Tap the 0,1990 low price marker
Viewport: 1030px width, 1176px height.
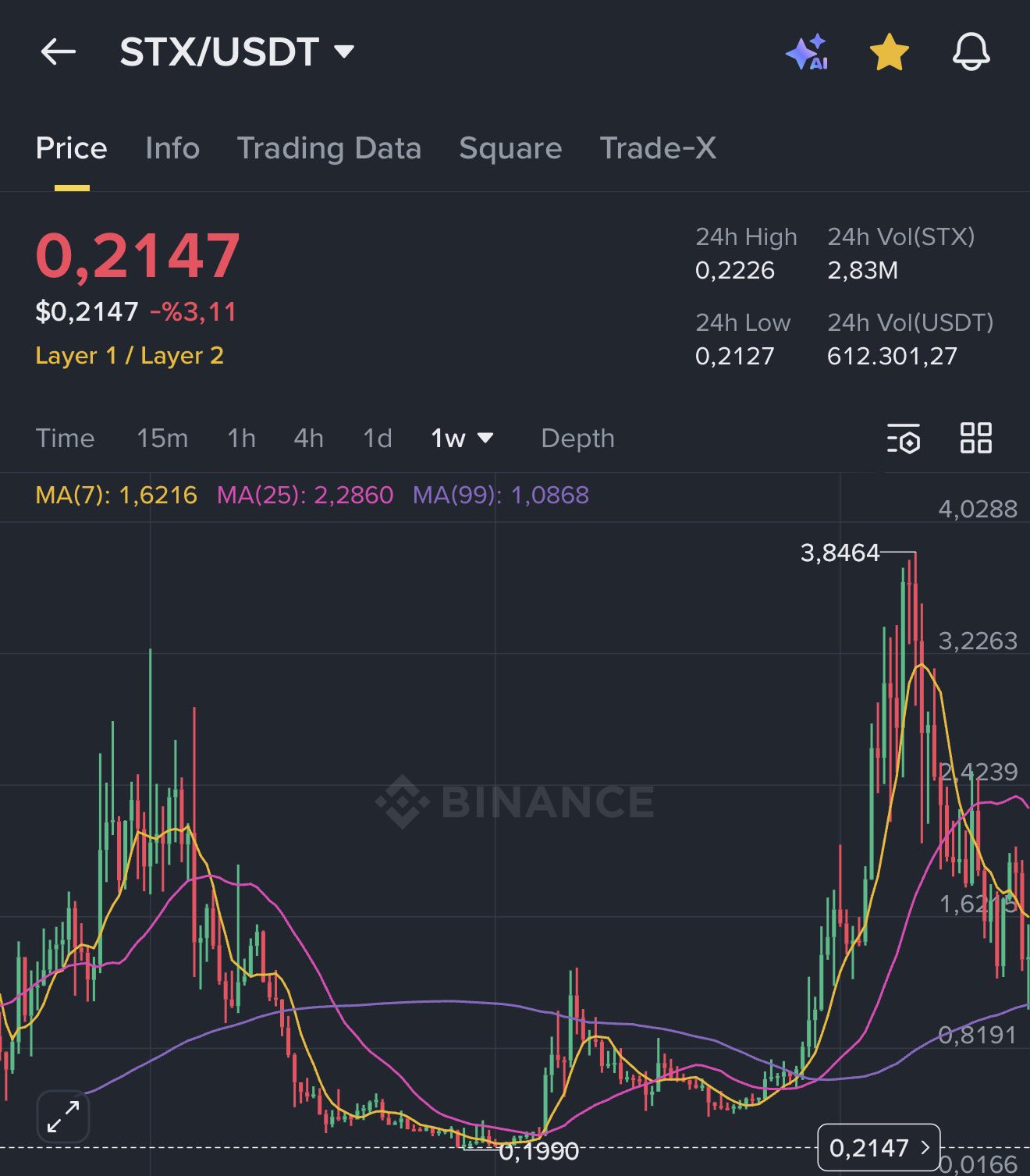coord(538,1151)
